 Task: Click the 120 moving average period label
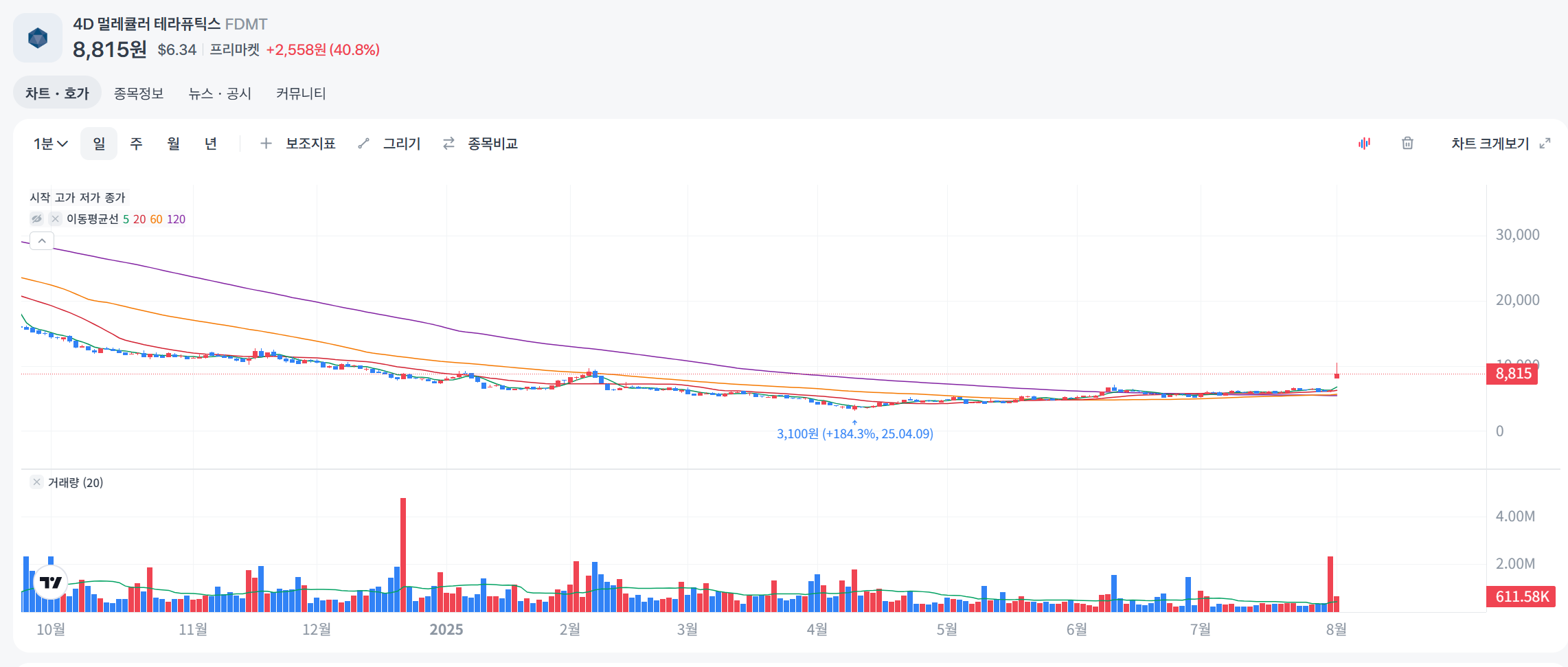tap(176, 219)
